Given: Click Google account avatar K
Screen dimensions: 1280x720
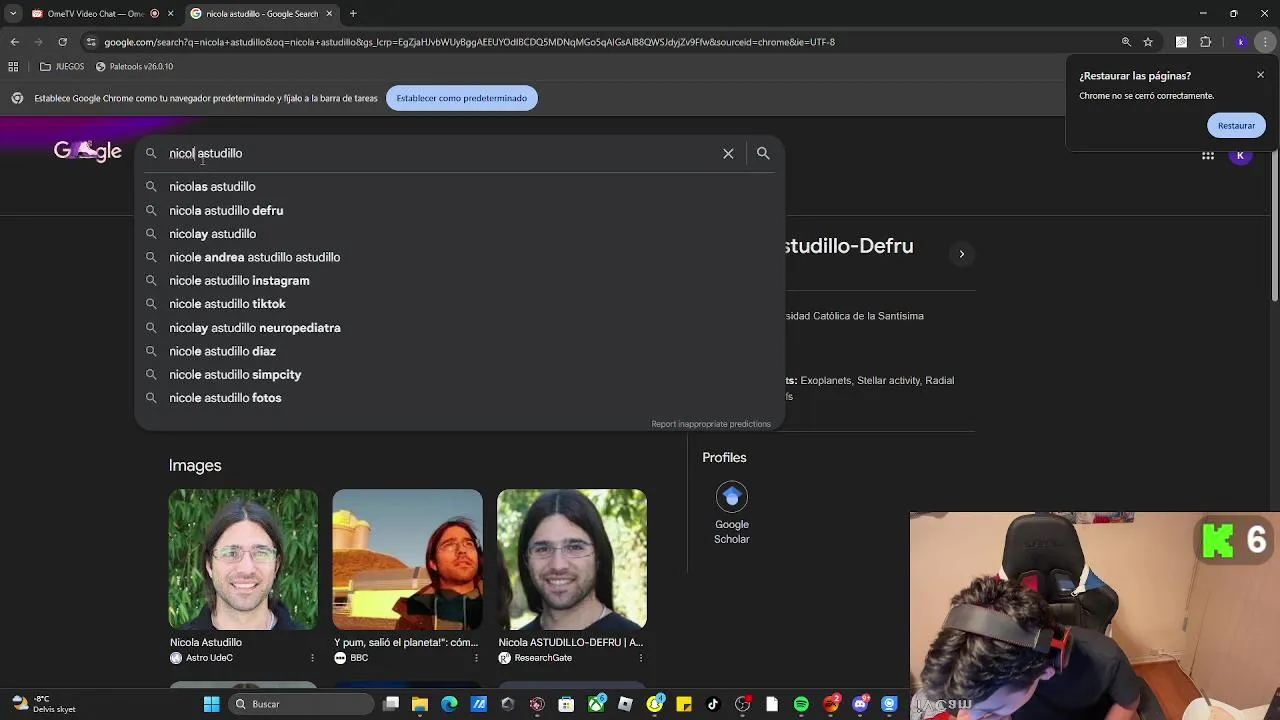Looking at the screenshot, I should point(1240,155).
